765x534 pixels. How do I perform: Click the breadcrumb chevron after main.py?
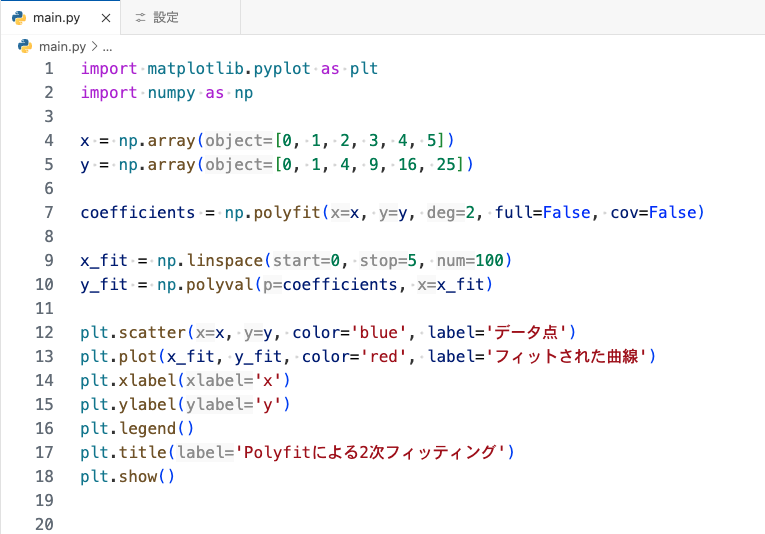point(95,47)
